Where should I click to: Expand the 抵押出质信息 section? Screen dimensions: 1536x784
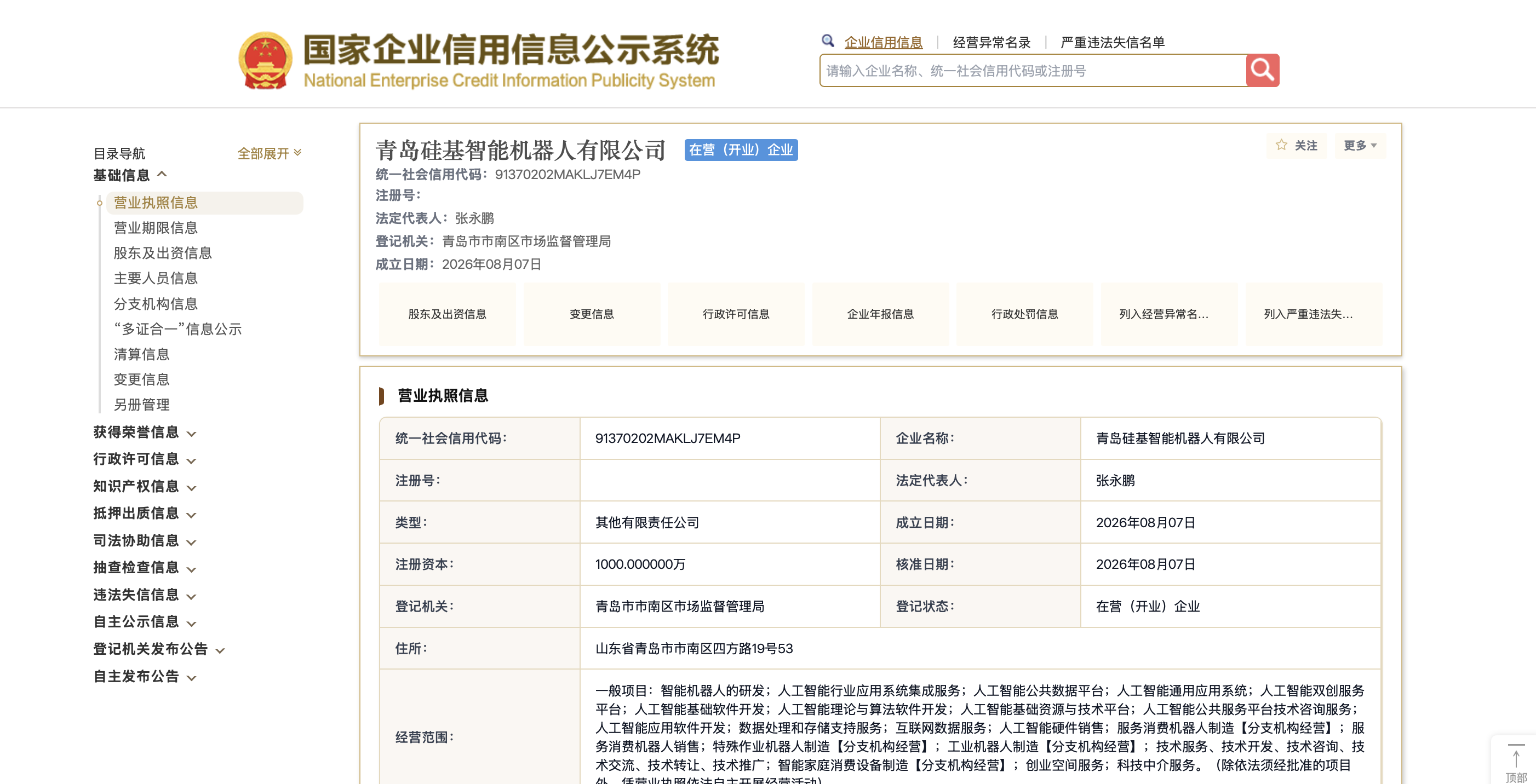pos(144,514)
